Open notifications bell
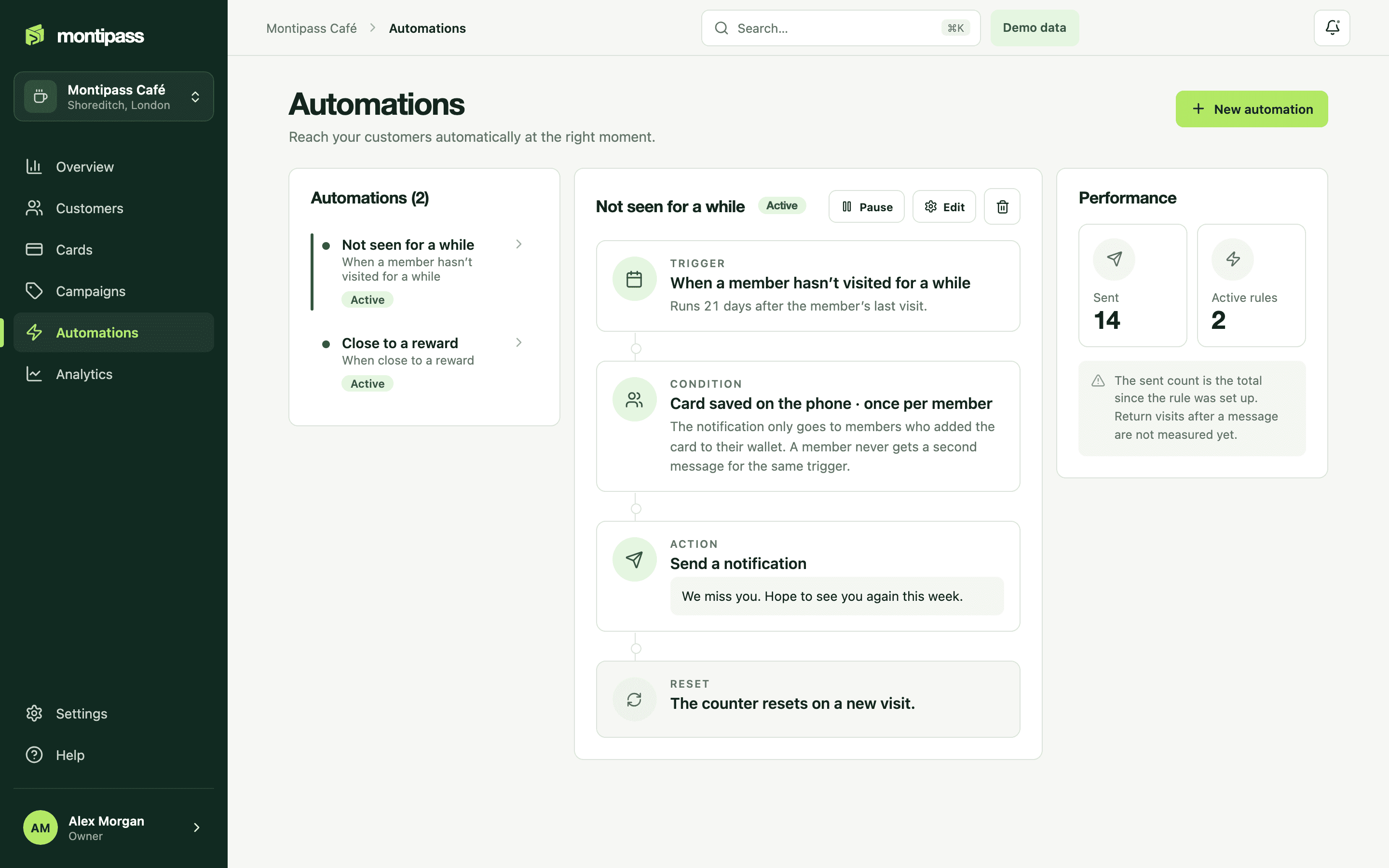The image size is (1389, 868). tap(1332, 27)
